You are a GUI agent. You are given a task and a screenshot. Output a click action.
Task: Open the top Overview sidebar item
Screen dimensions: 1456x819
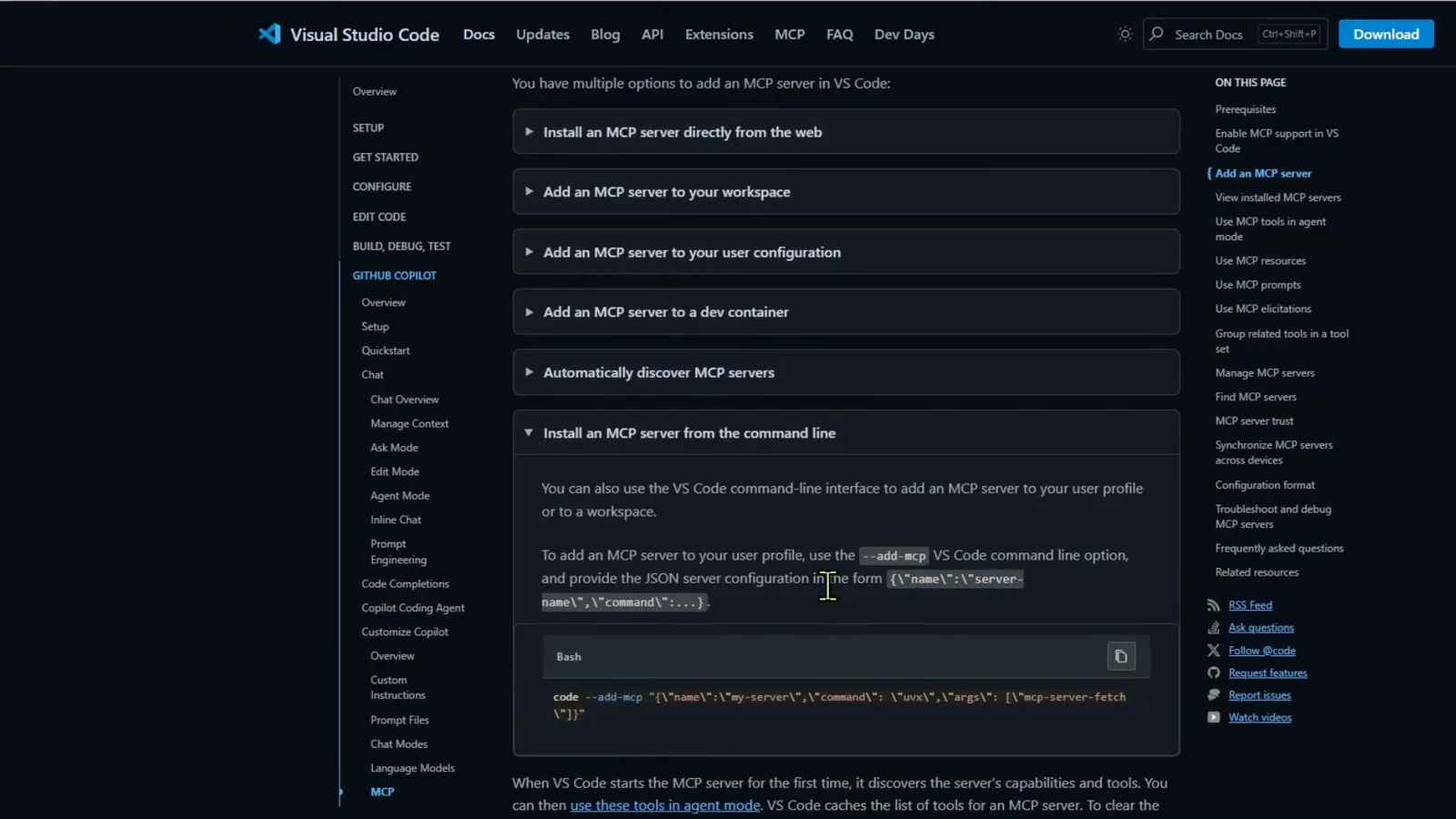pos(375,92)
